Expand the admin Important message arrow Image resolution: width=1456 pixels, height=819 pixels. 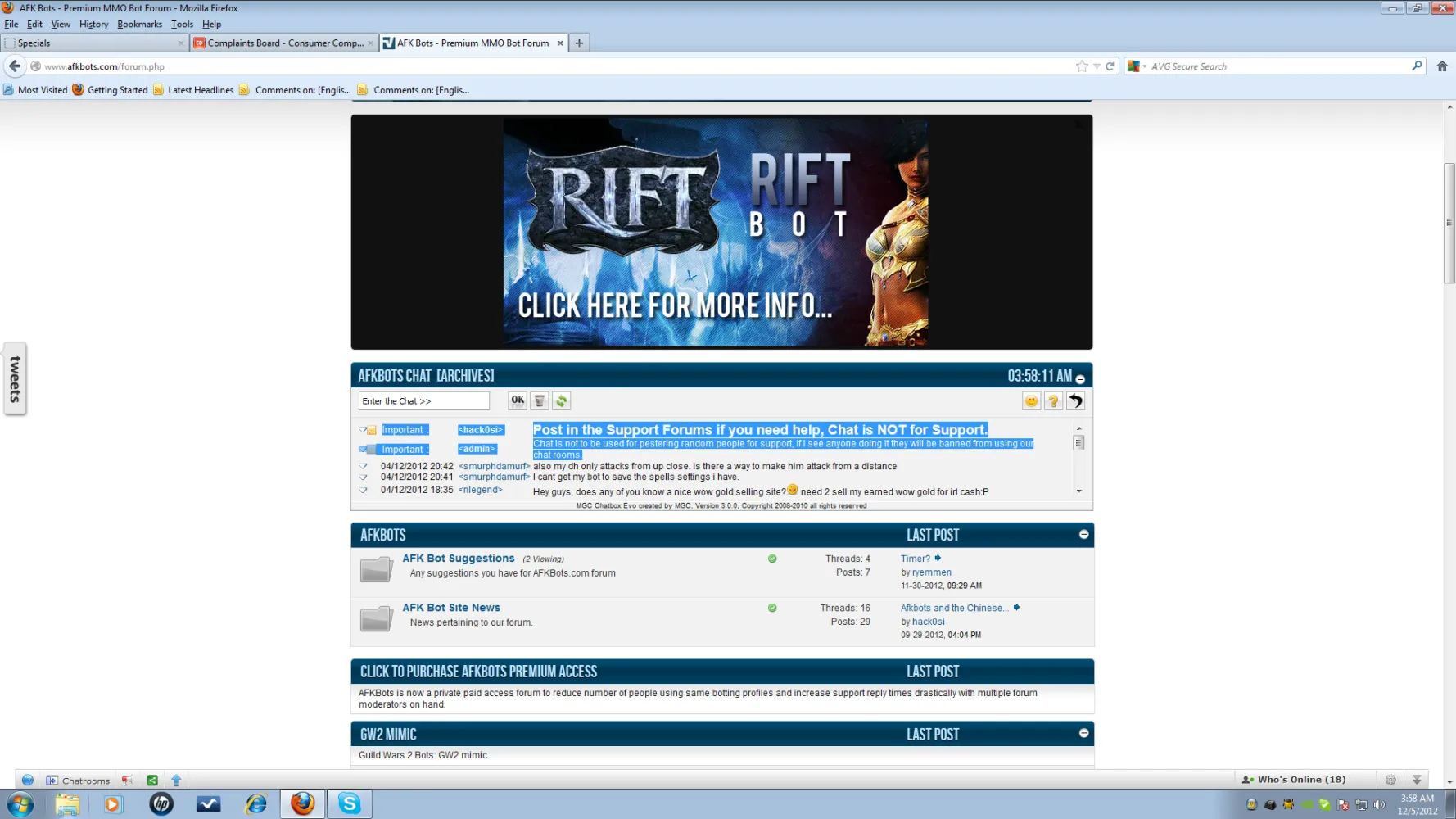pos(363,449)
